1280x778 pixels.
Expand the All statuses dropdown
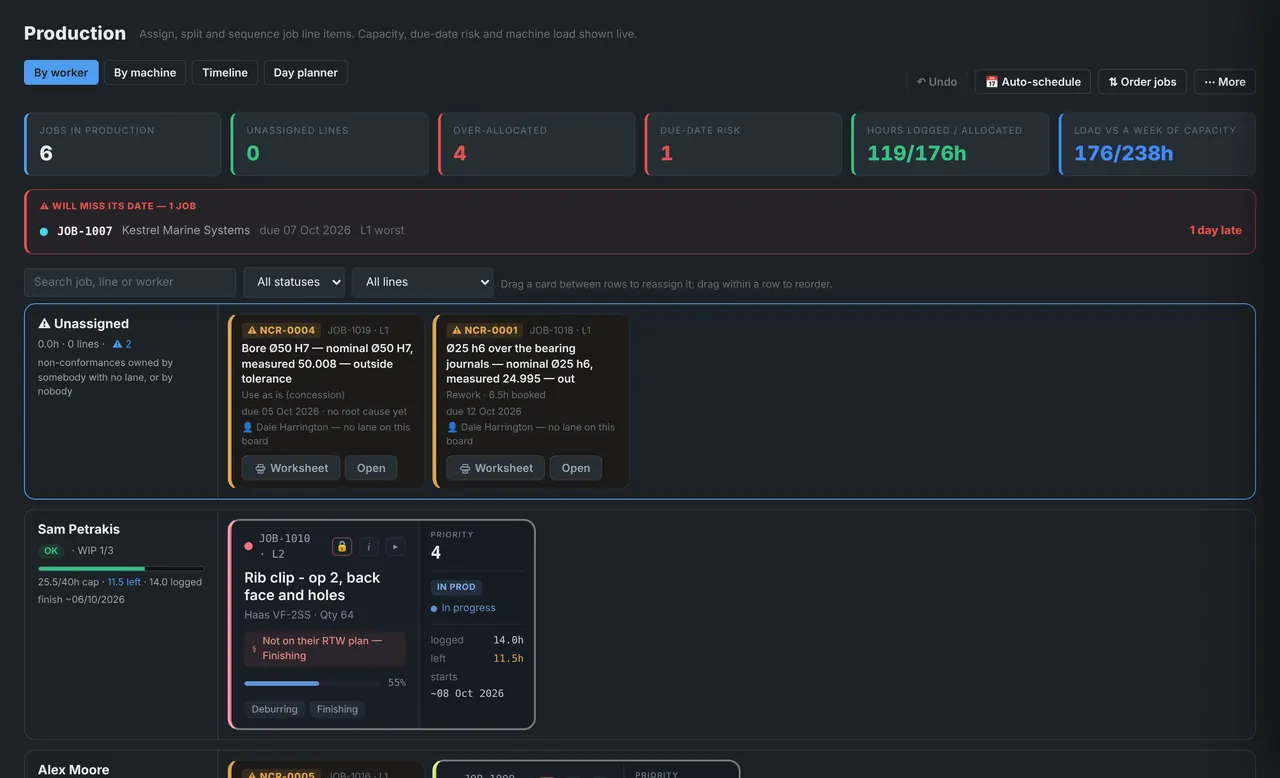click(x=294, y=282)
